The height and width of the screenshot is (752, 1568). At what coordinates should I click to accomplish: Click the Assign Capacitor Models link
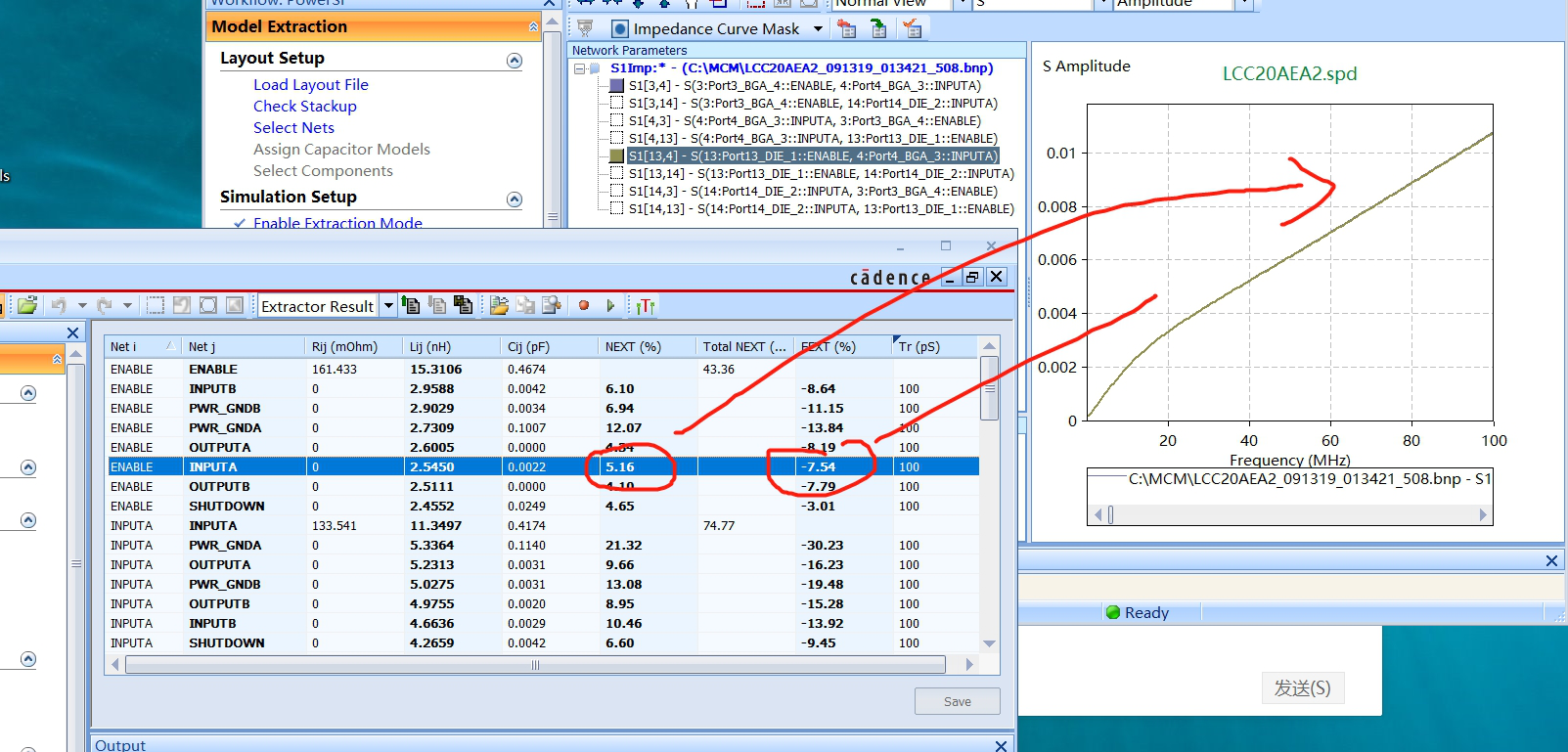pos(341,150)
